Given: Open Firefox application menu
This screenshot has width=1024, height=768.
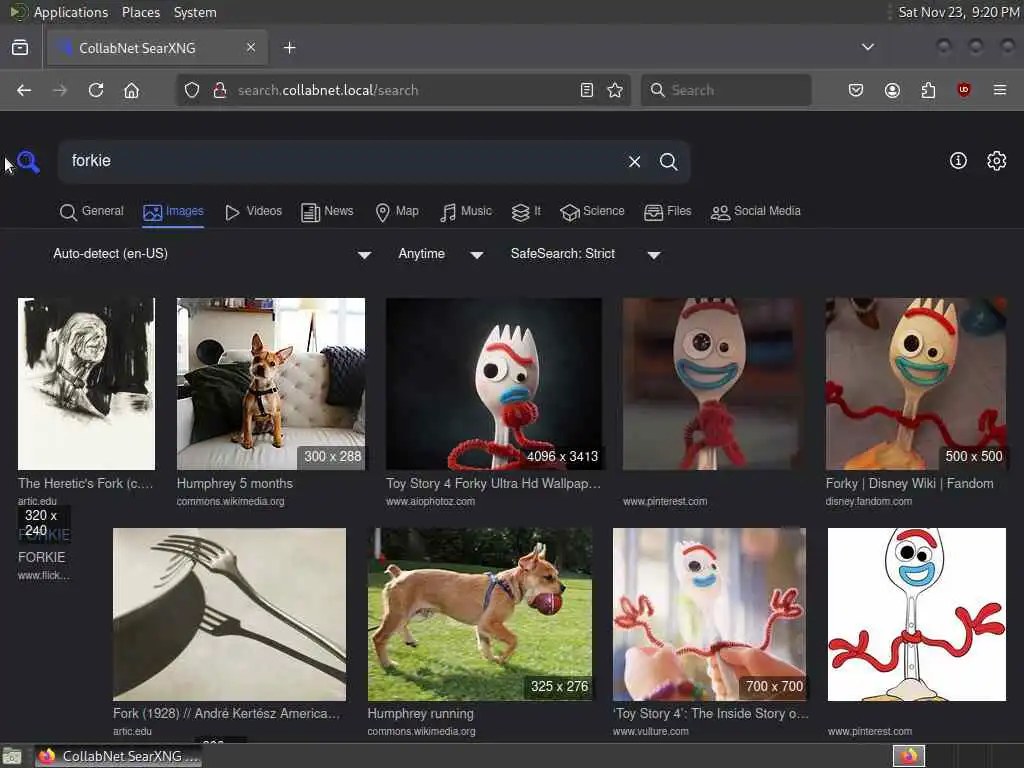Looking at the screenshot, I should [999, 90].
